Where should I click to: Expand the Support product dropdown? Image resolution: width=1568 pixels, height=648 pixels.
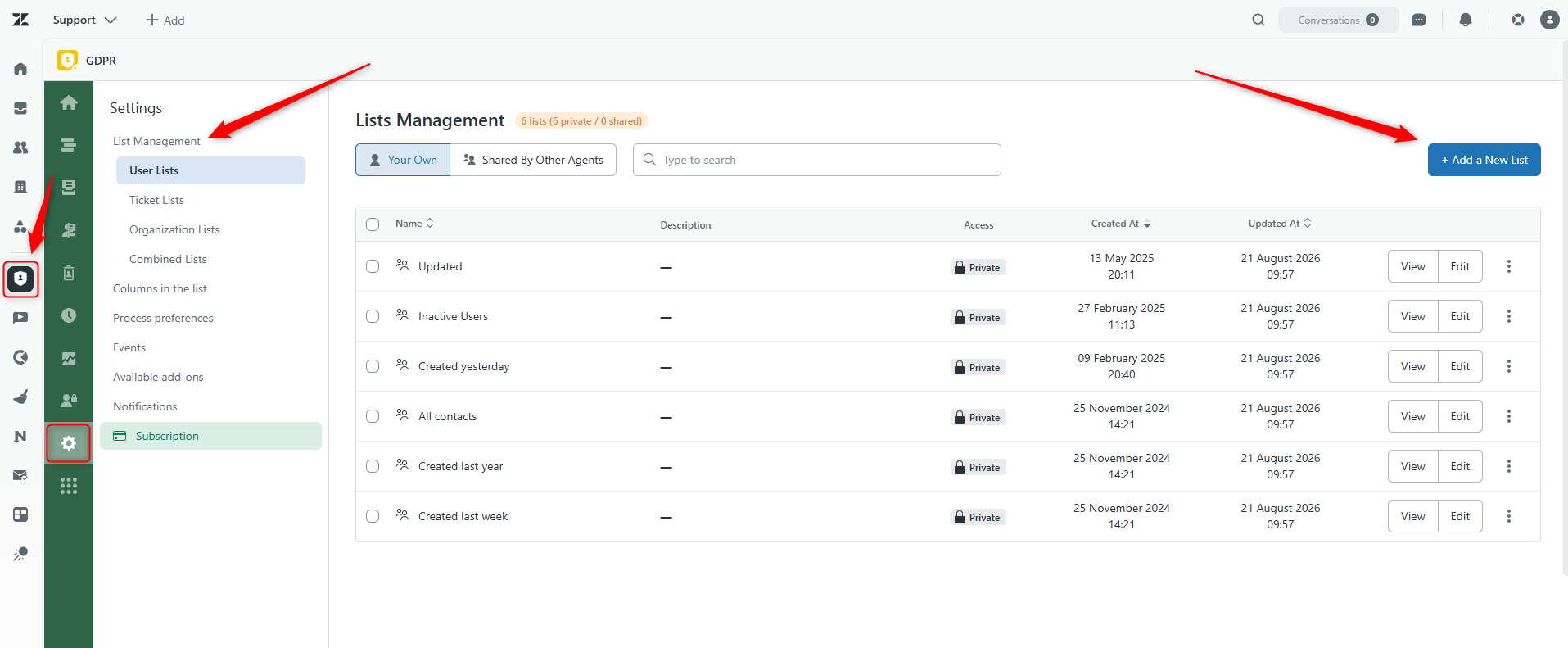click(84, 20)
